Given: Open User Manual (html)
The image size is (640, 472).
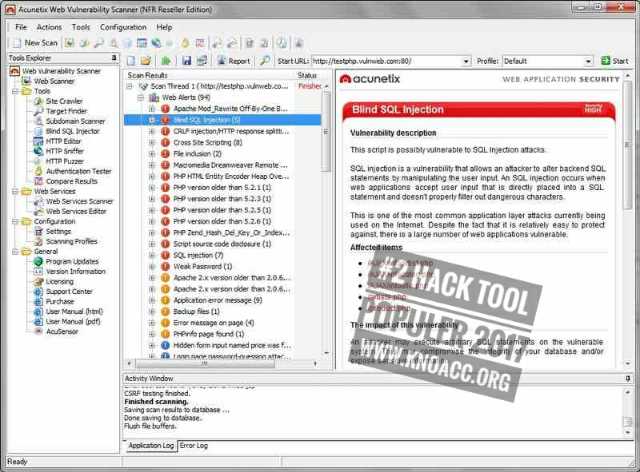Looking at the screenshot, I should 74,312.
